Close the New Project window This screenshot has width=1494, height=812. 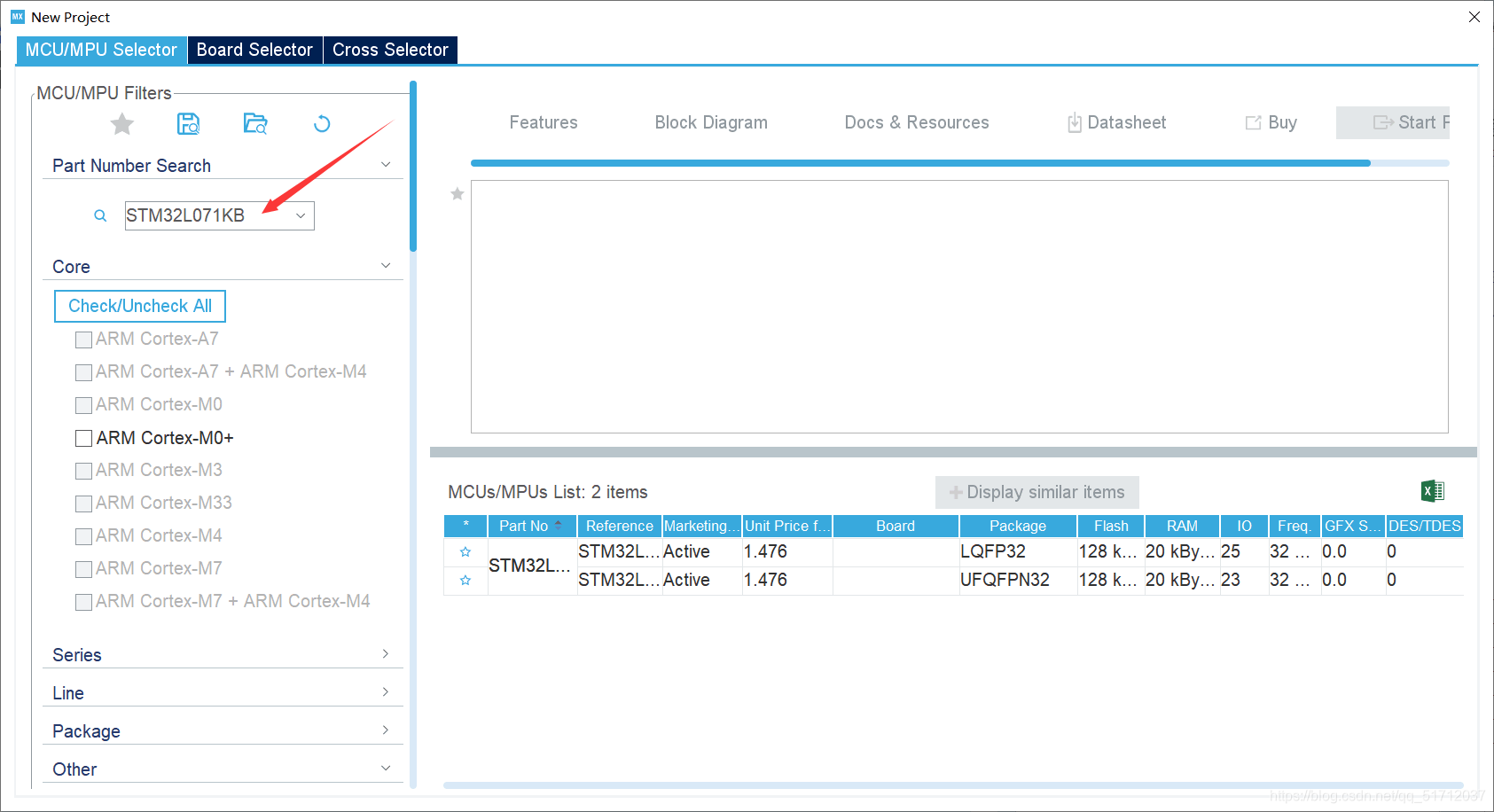[1474, 17]
